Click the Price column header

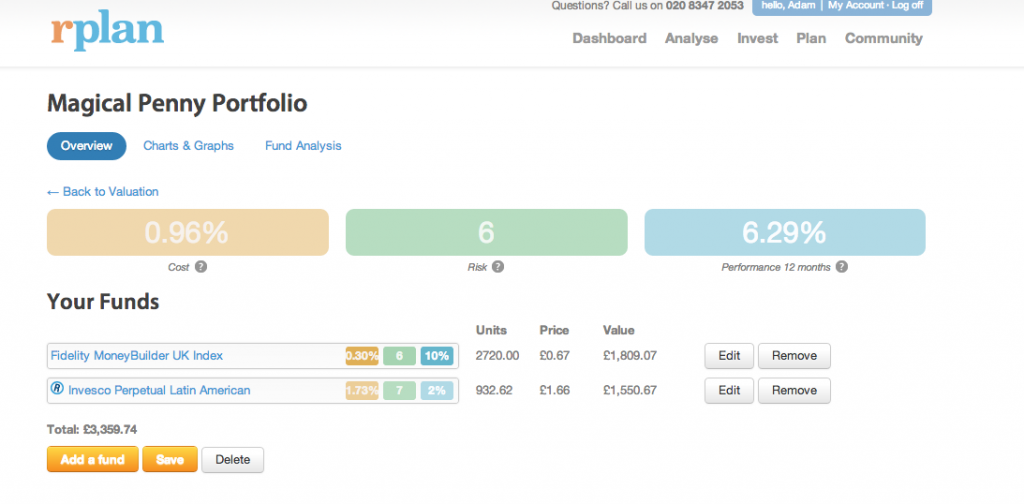pos(554,330)
